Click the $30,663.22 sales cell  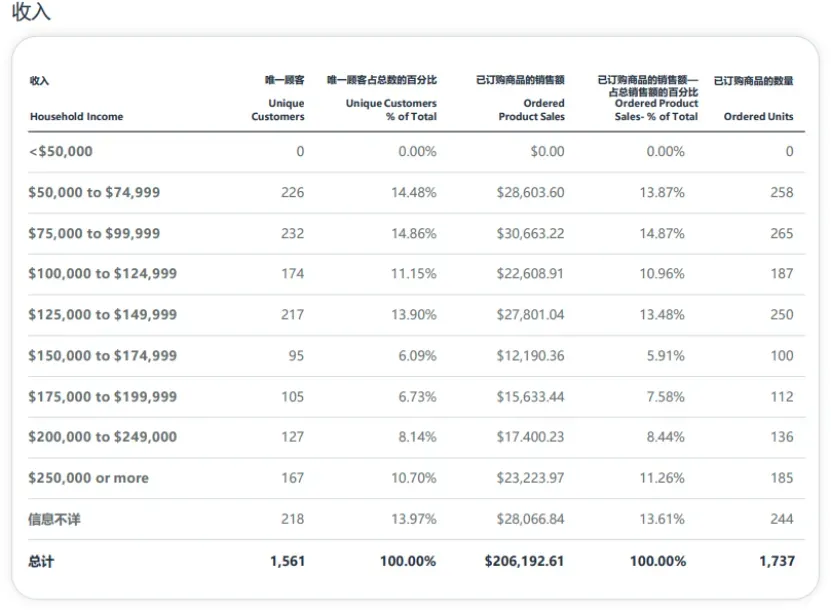point(531,233)
